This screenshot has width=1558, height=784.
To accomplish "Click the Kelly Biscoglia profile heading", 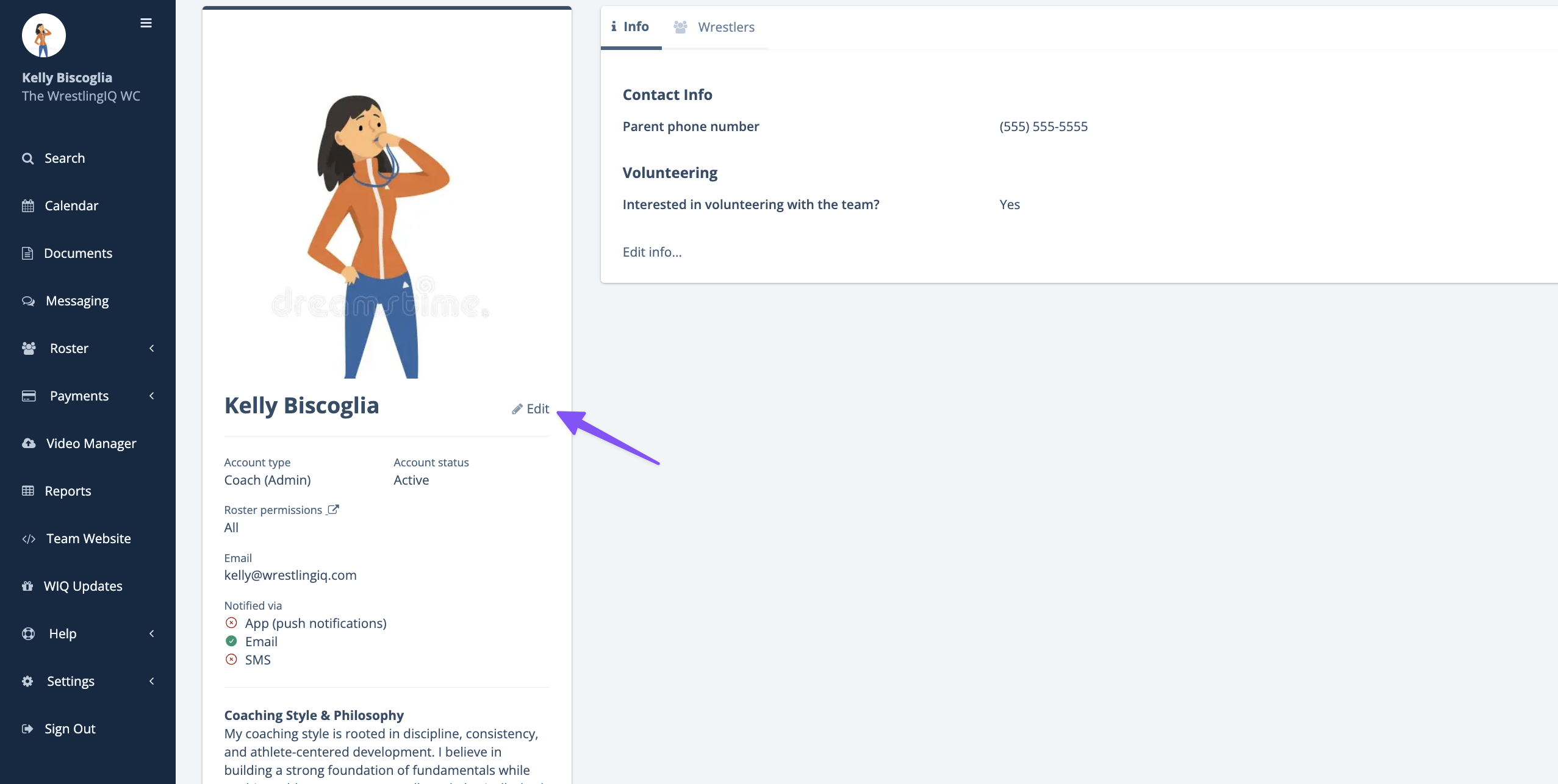I will (301, 406).
